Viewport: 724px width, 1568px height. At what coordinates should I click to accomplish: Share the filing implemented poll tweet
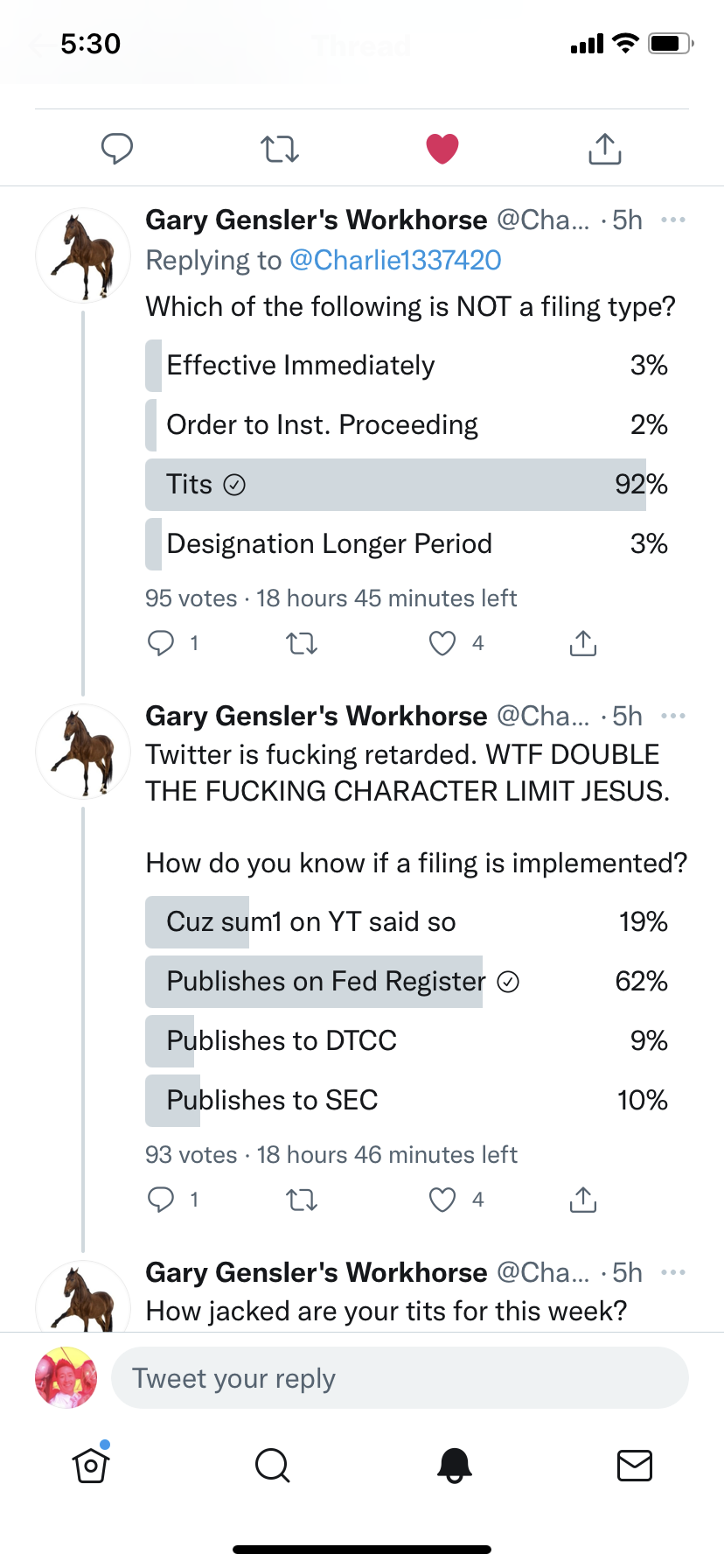coord(582,1200)
